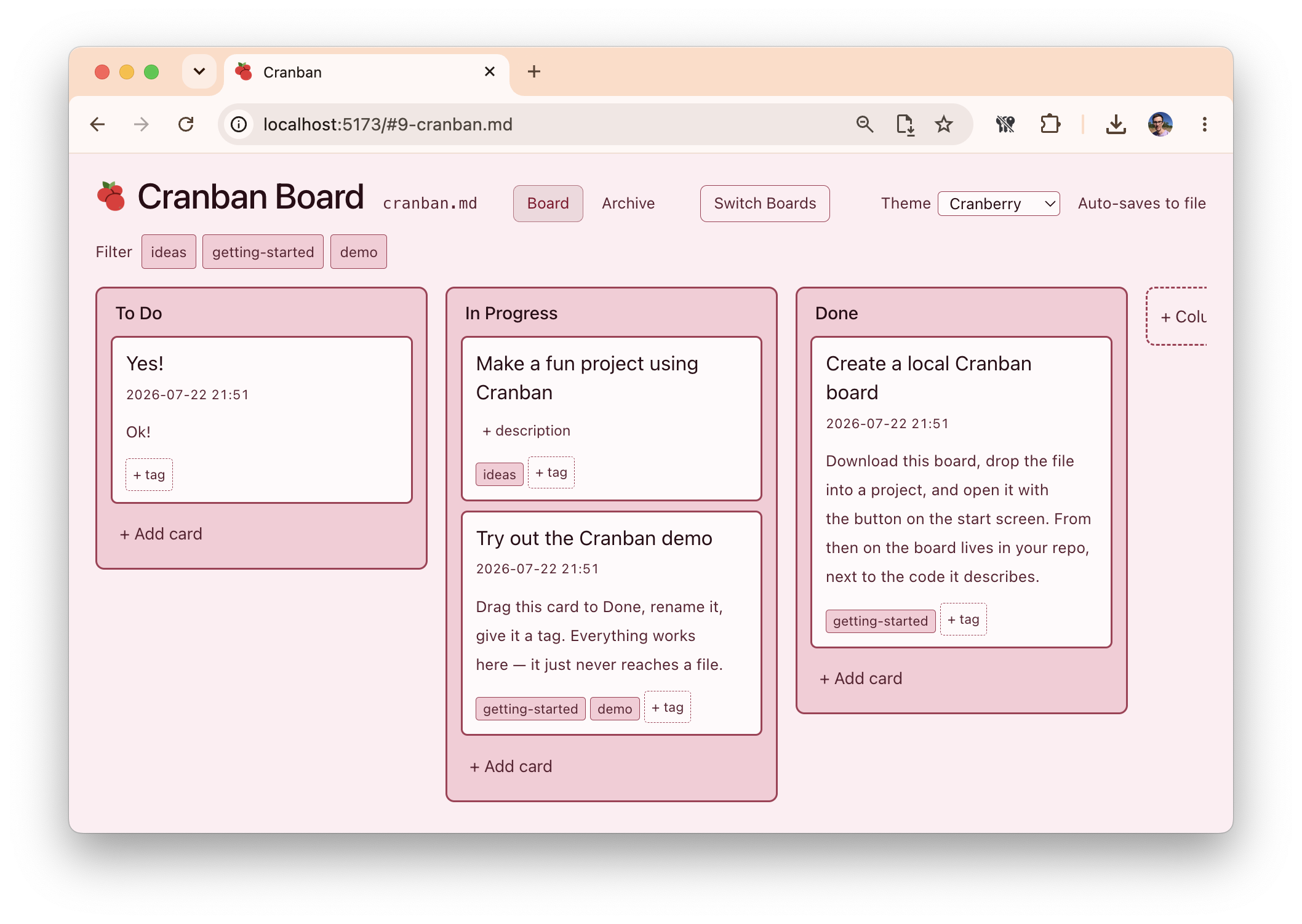Click the browser address bar URL
This screenshot has width=1302, height=924.
pos(388,124)
